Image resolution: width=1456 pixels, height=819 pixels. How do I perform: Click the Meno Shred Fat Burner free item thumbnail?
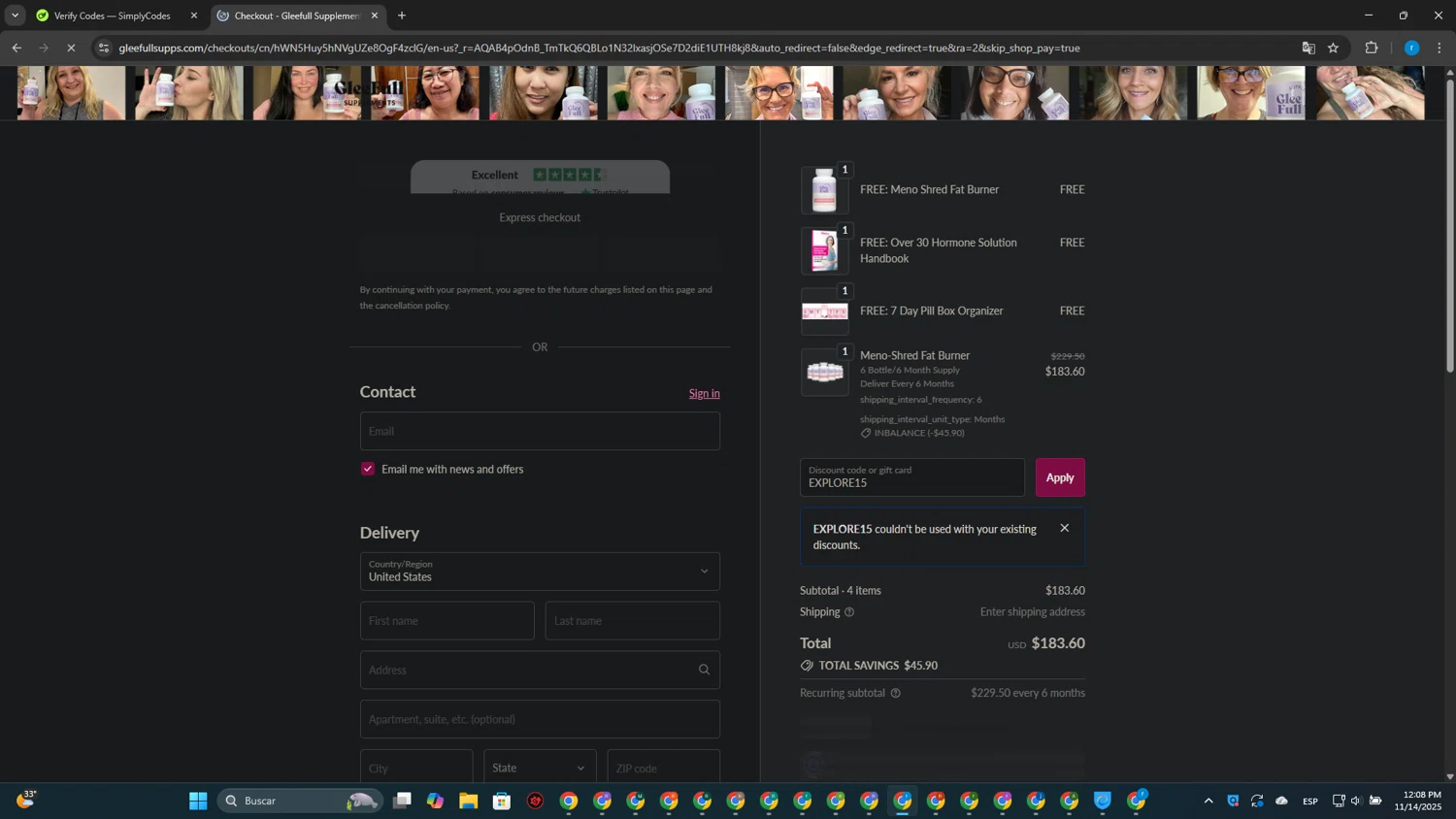824,190
